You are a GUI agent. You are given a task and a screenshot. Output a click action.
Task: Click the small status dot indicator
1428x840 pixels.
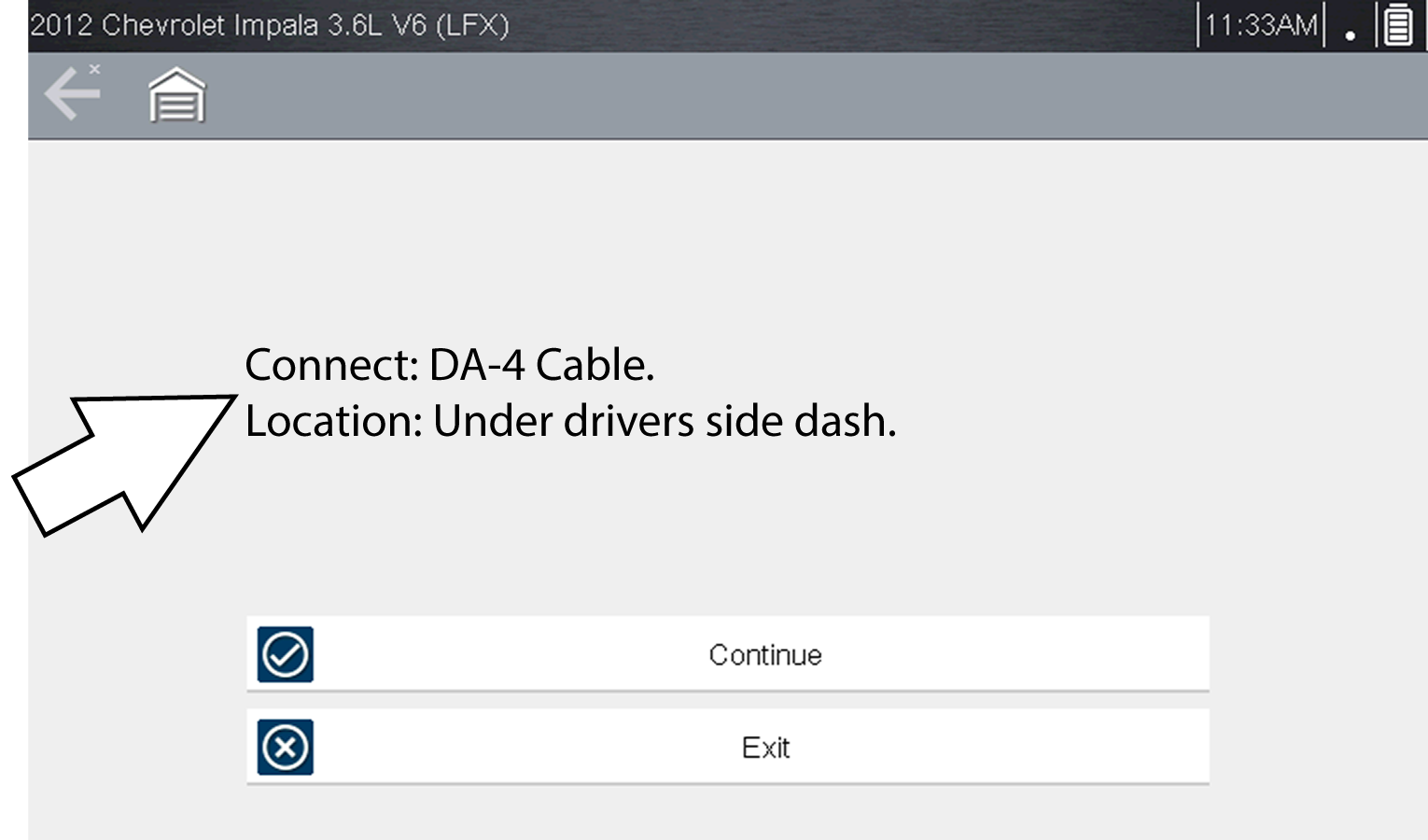[1350, 36]
